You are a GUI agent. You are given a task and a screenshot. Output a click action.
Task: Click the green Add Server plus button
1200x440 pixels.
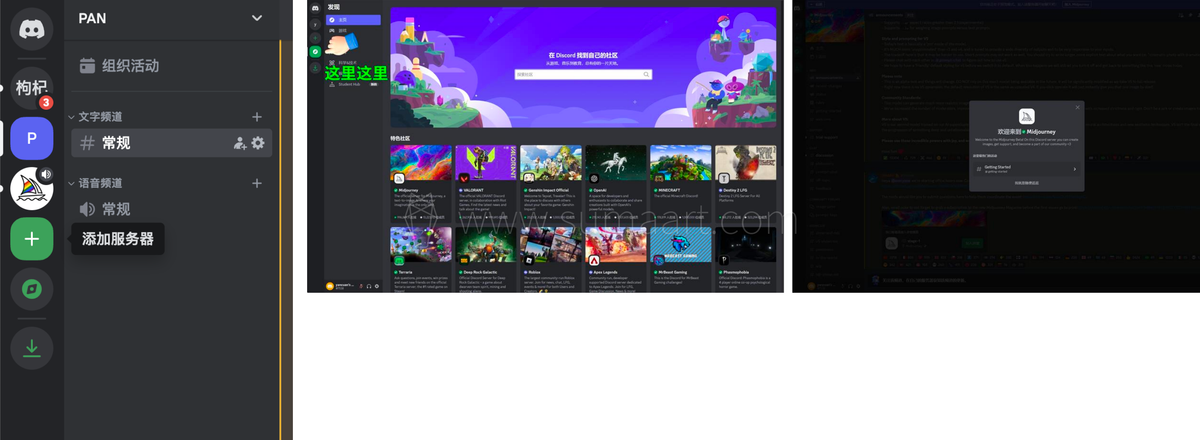click(31, 239)
